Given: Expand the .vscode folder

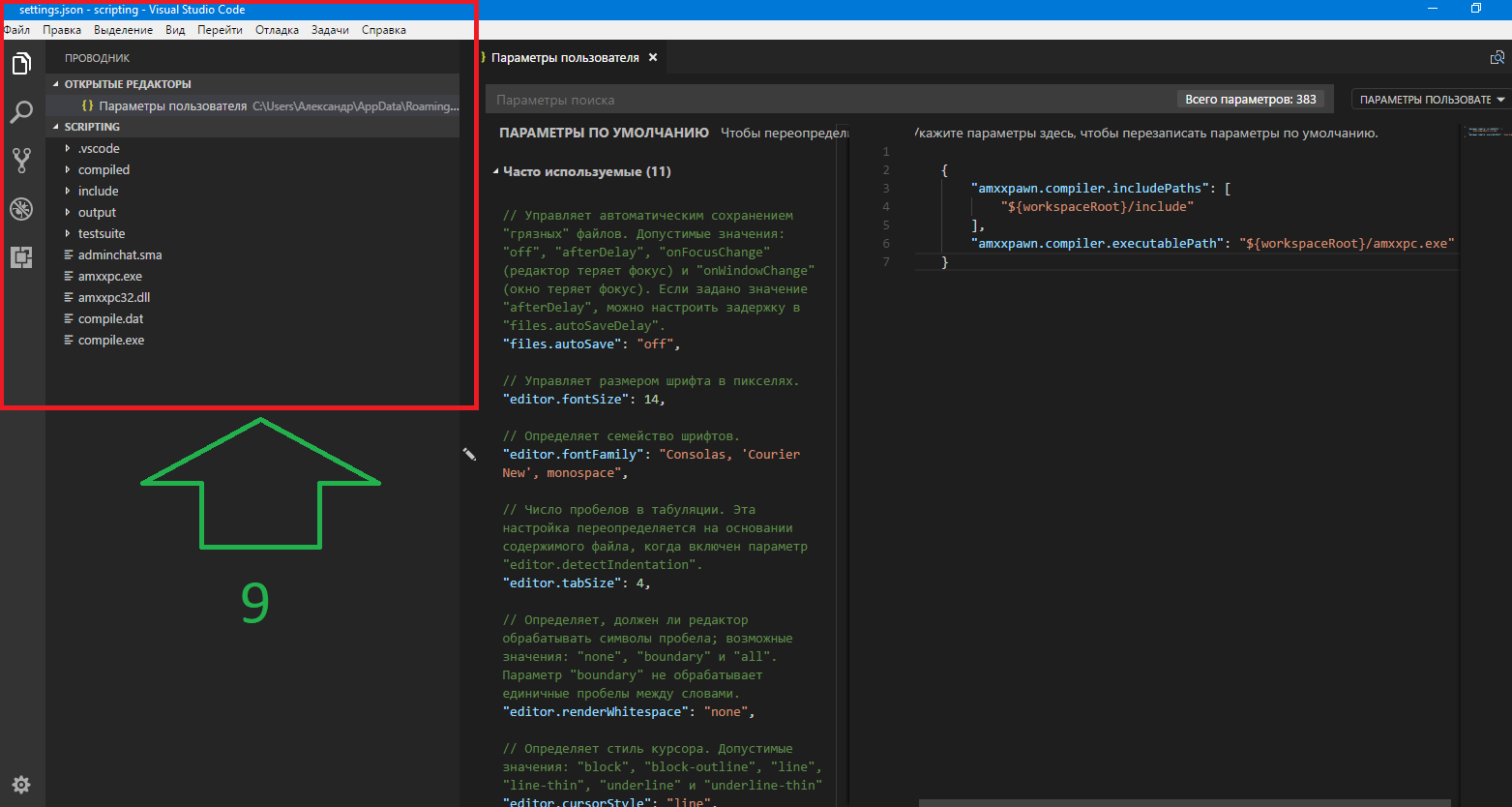Looking at the screenshot, I should tap(68, 149).
